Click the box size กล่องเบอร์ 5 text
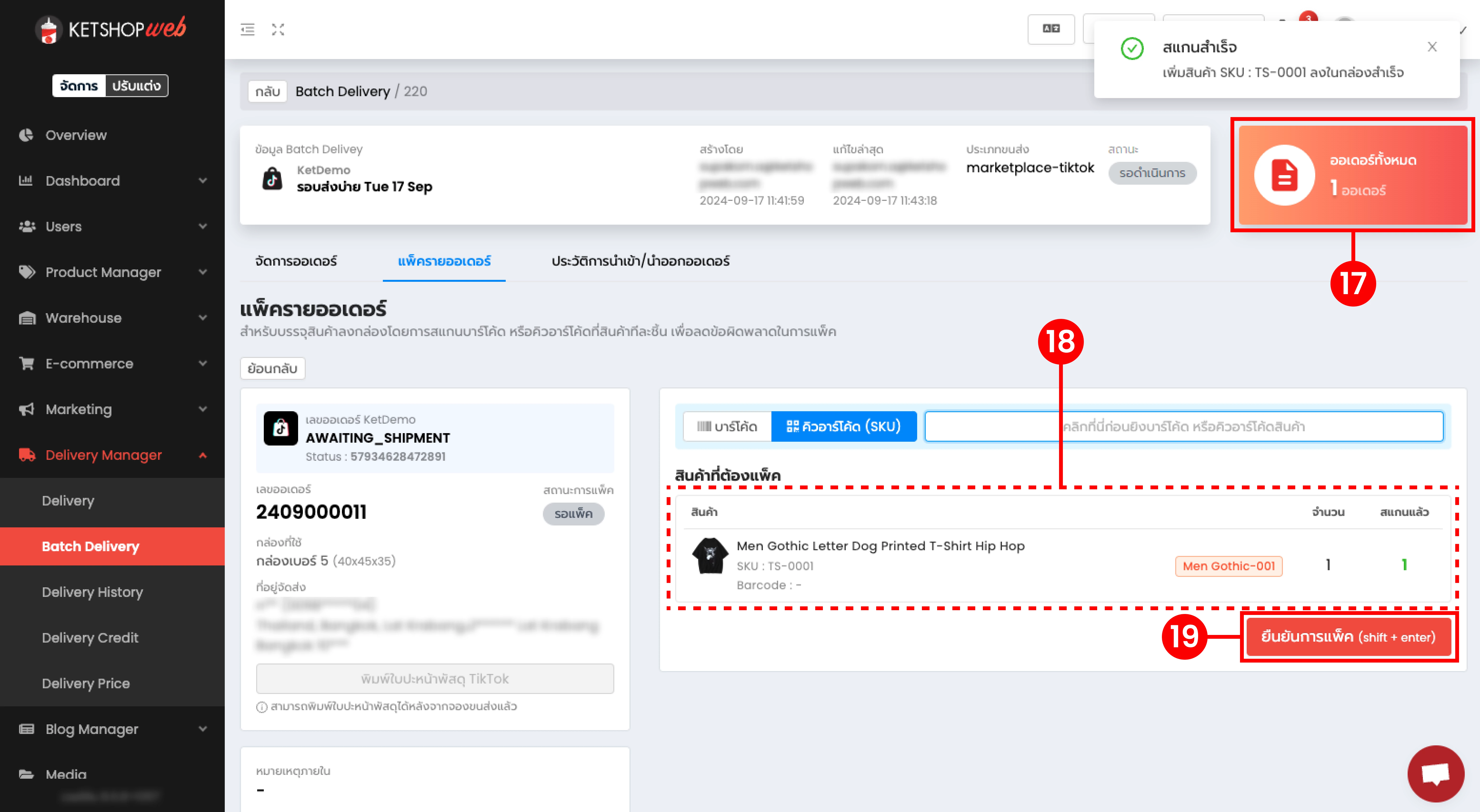The height and width of the screenshot is (812, 1480). coord(326,561)
